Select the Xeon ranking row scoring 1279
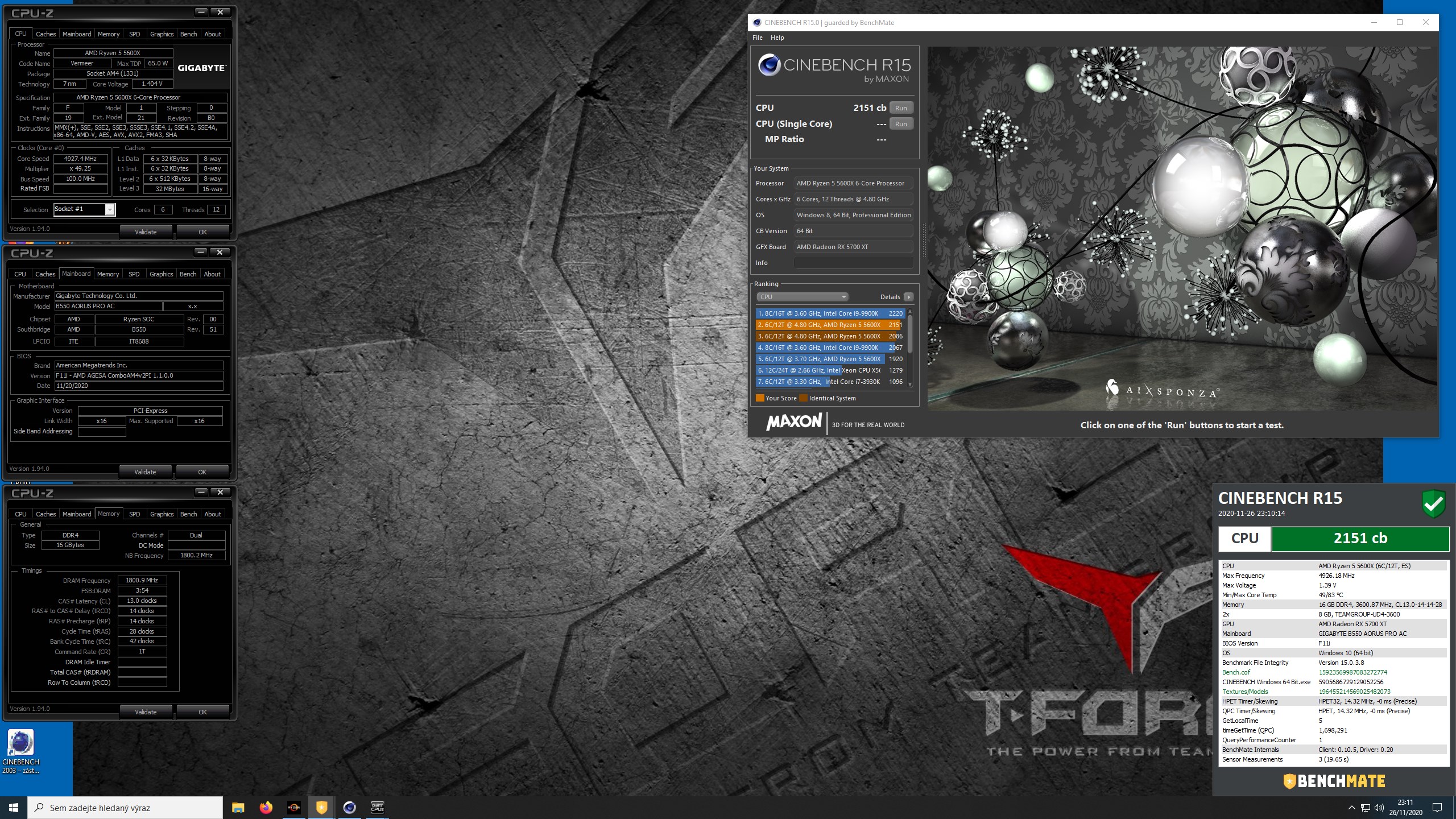This screenshot has width=1456, height=819. 830,370
